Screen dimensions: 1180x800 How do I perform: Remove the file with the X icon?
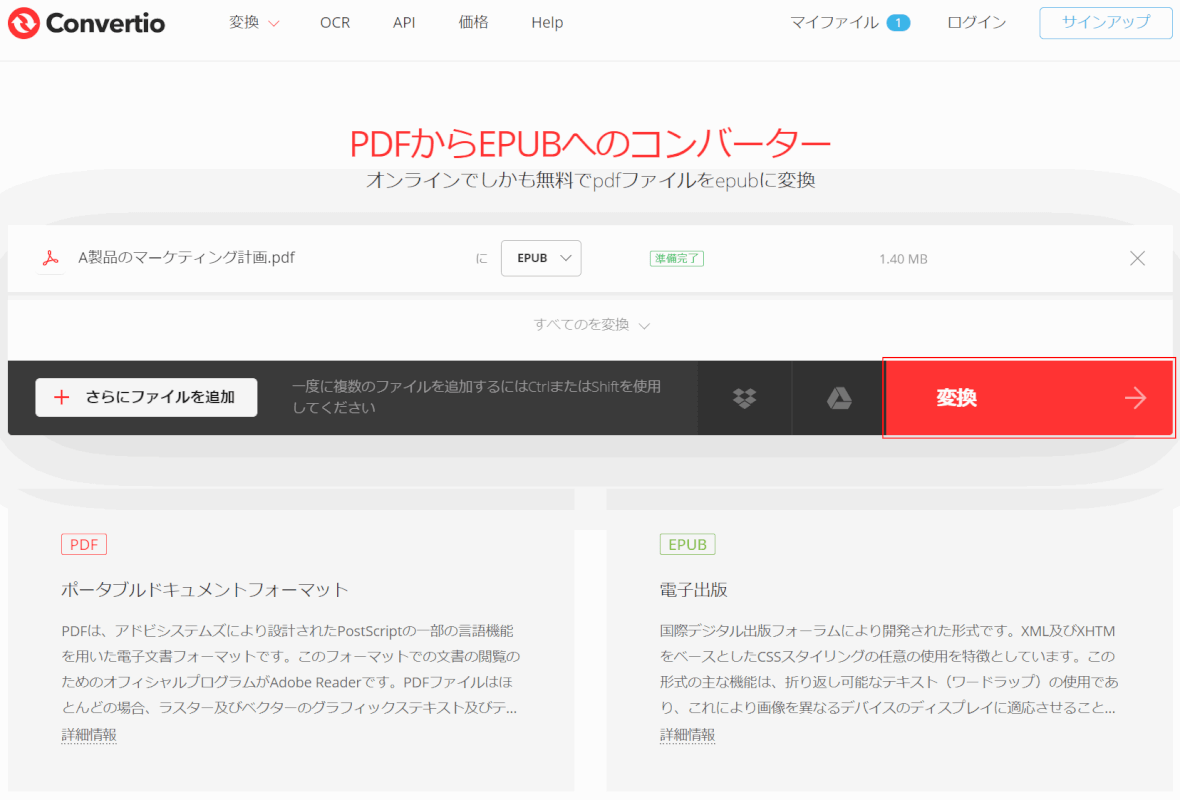(1137, 258)
